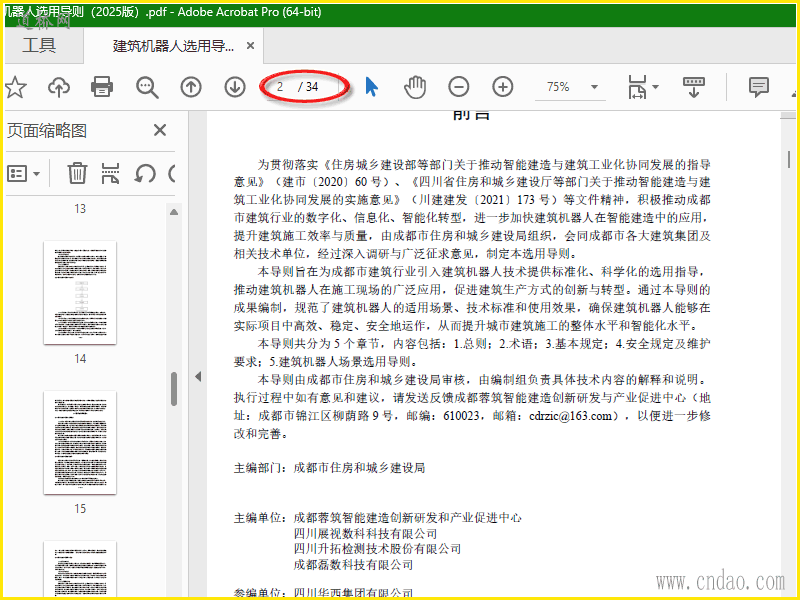This screenshot has height=600, width=800.
Task: Switch to the 建筑机器人选用导... document tab
Action: pos(173,46)
